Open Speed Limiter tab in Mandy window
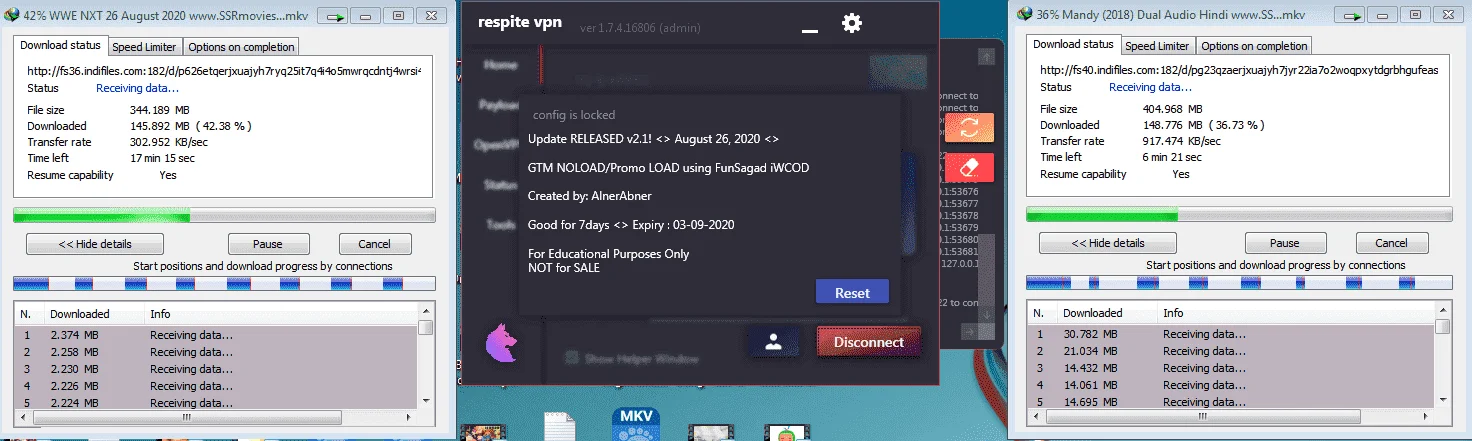Image resolution: width=1472 pixels, height=441 pixels. [x=1157, y=46]
